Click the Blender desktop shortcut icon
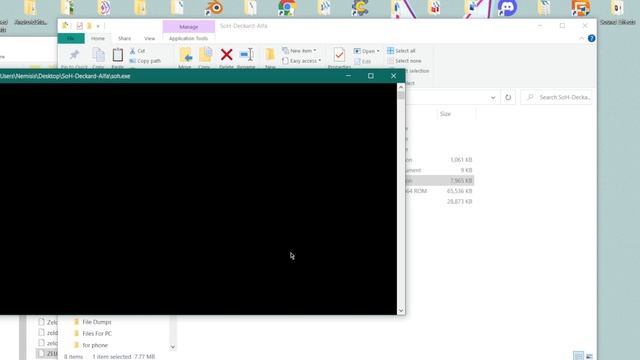Viewport: 640px width, 360px height. tap(214, 8)
